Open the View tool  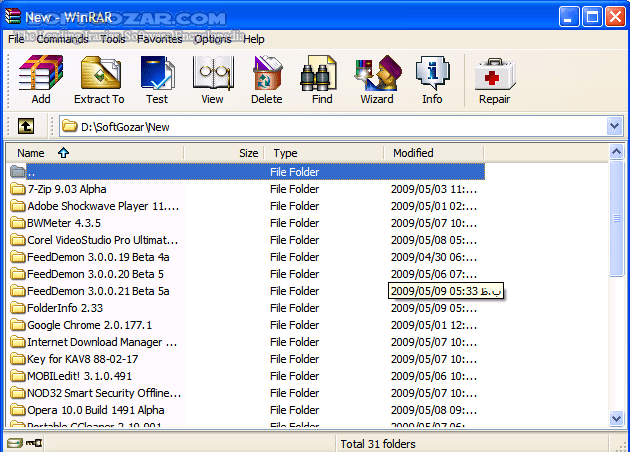pos(213,73)
